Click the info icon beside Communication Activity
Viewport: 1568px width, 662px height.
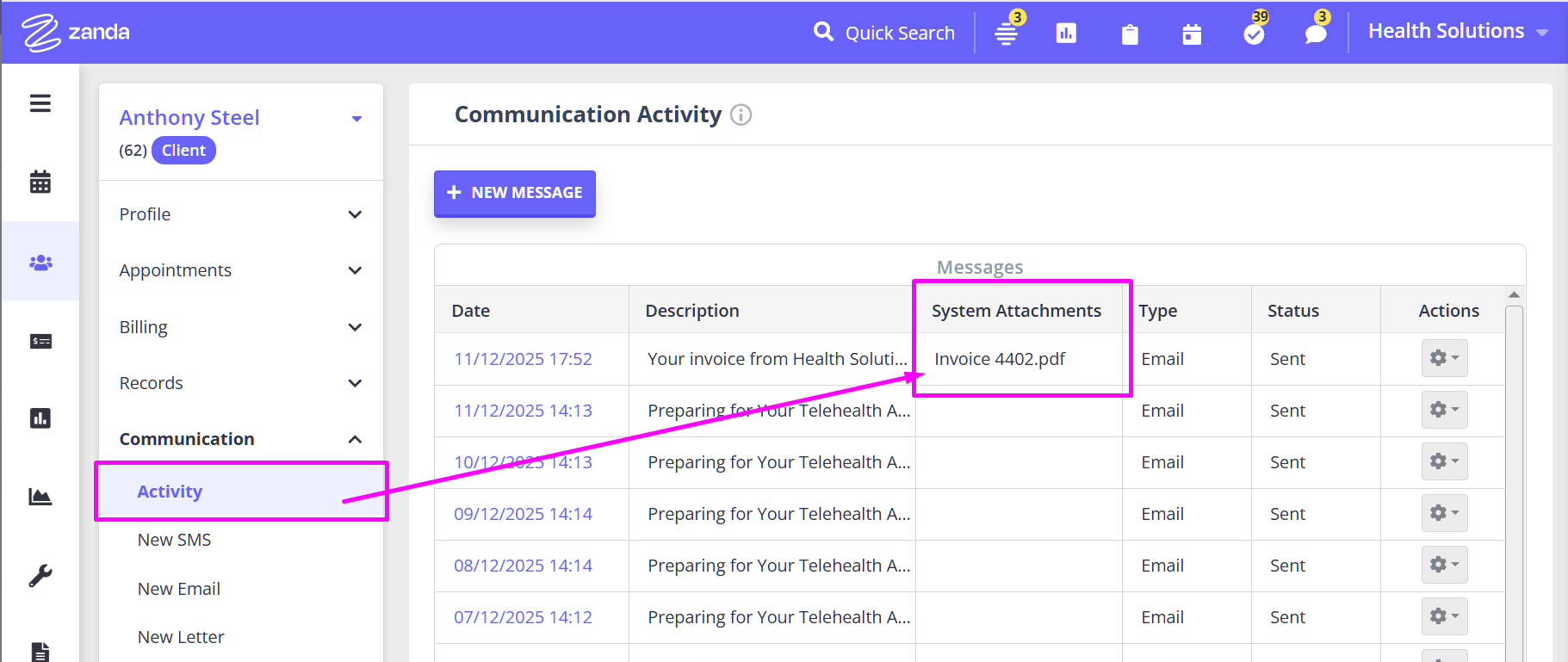741,114
